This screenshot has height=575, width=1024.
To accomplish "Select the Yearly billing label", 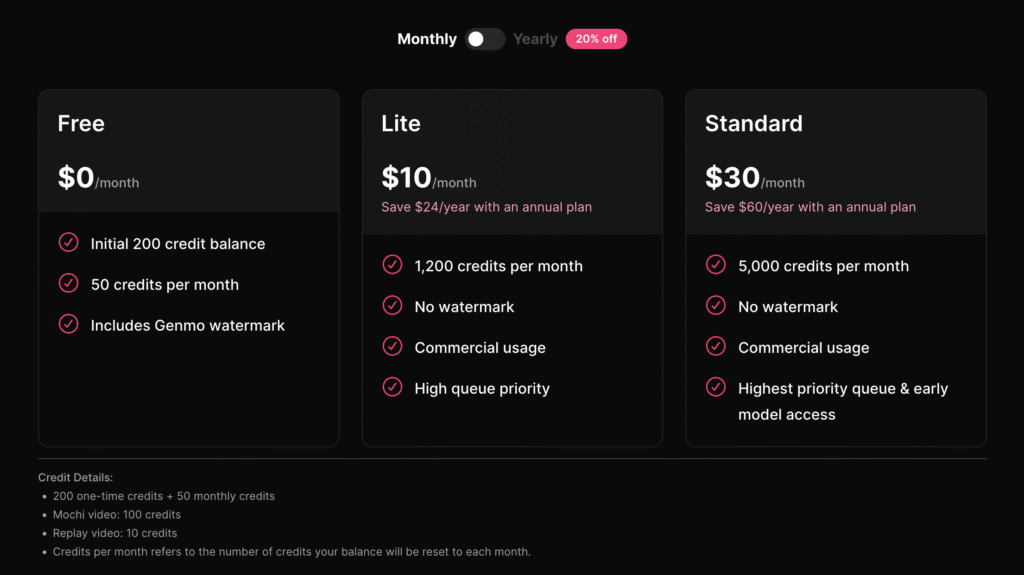I will pyautogui.click(x=535, y=39).
